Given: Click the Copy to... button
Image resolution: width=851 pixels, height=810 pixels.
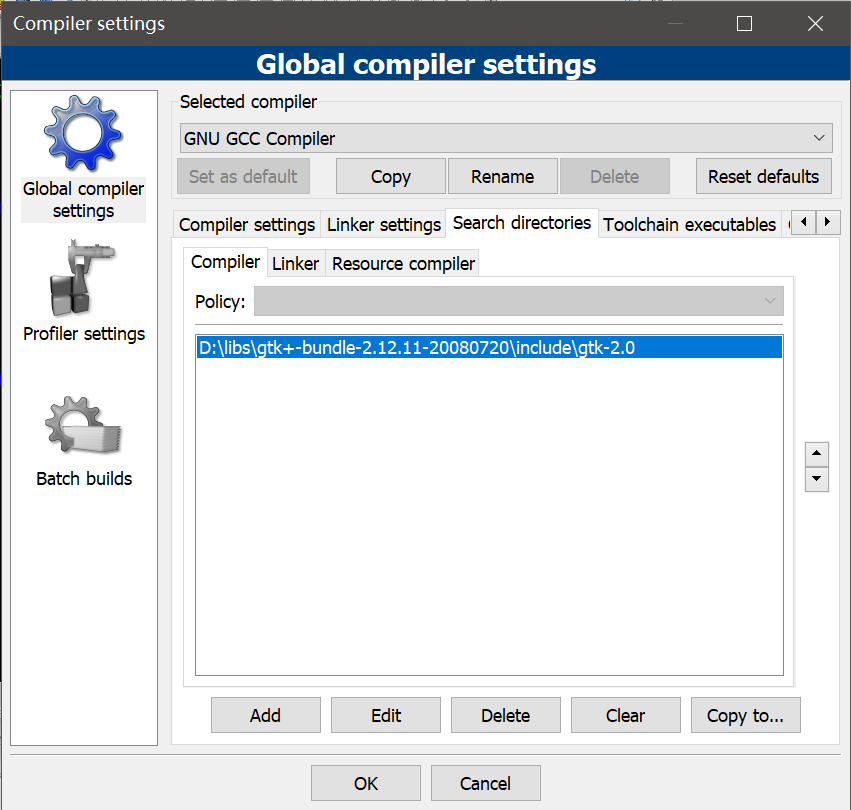Looking at the screenshot, I should pos(745,715).
